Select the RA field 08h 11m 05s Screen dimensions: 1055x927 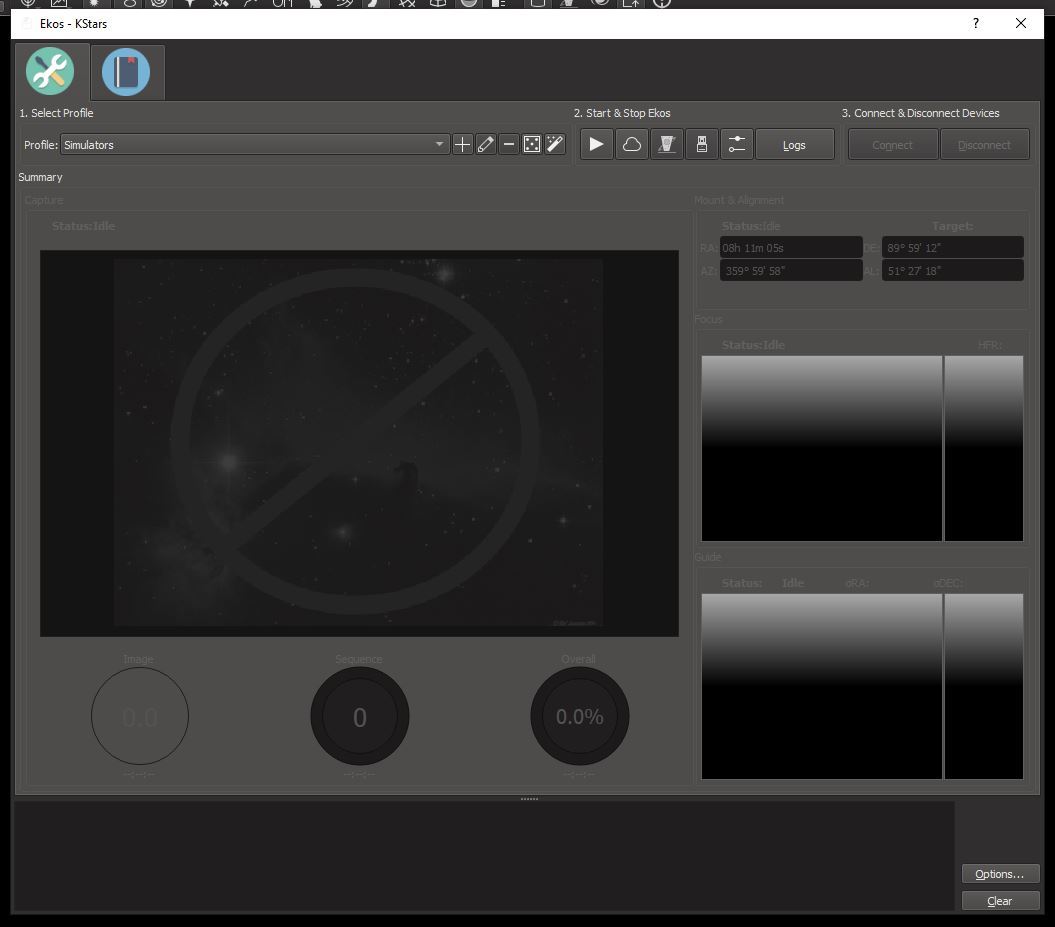(791, 248)
